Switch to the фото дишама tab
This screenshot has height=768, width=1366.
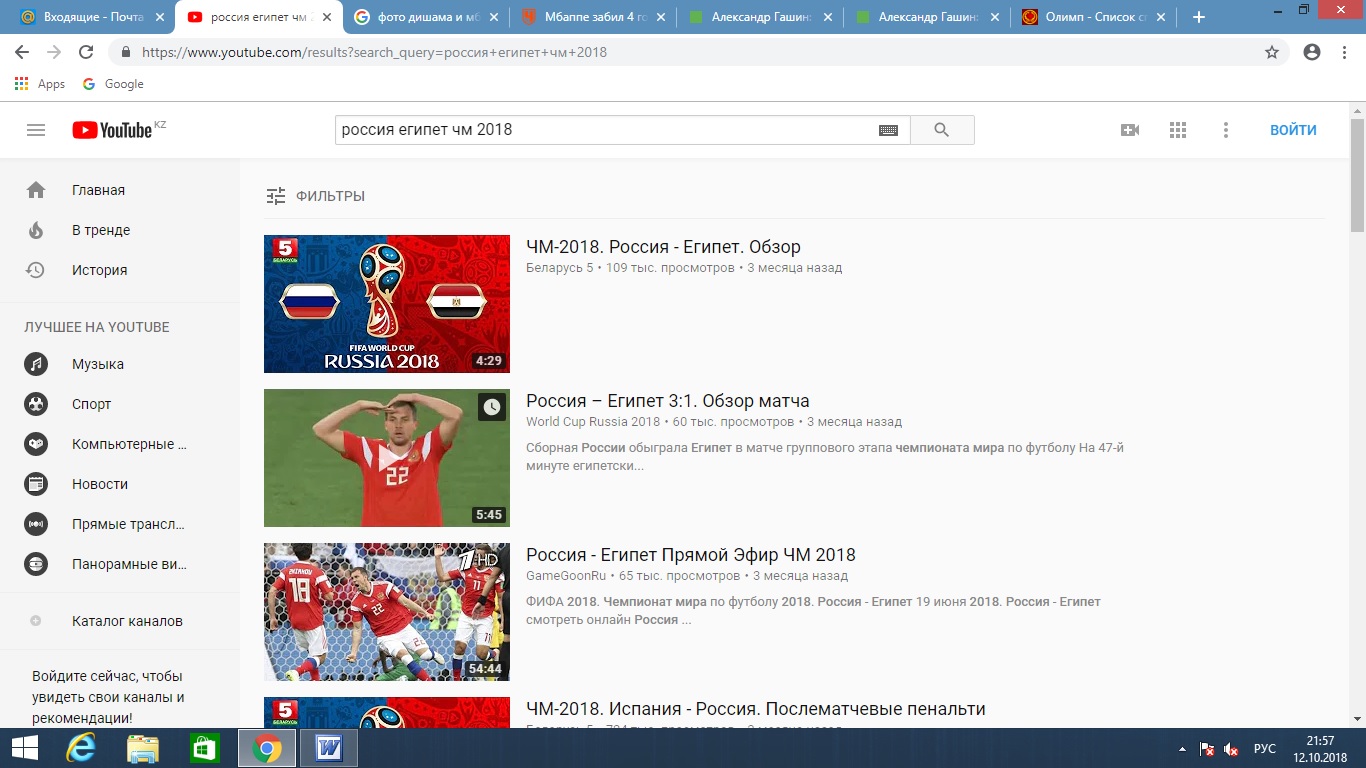425,17
